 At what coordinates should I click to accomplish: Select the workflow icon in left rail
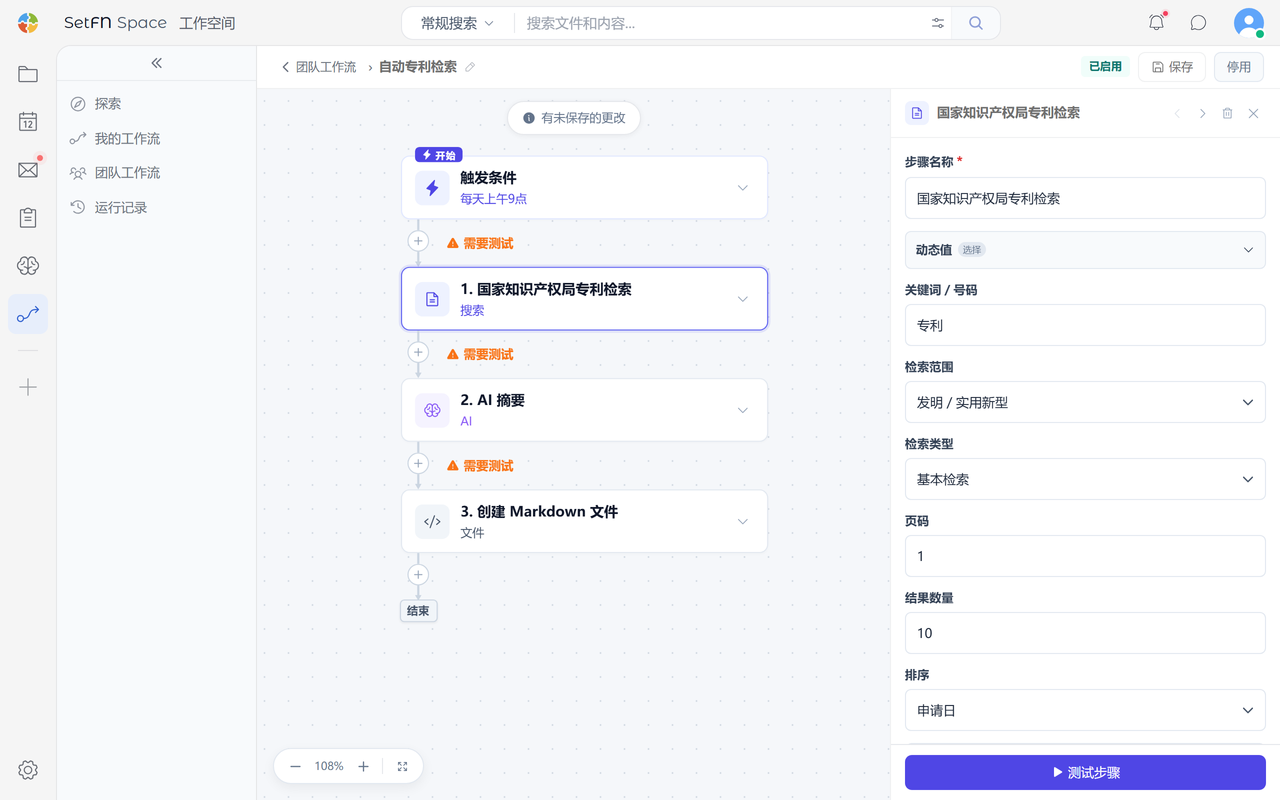tap(28, 314)
